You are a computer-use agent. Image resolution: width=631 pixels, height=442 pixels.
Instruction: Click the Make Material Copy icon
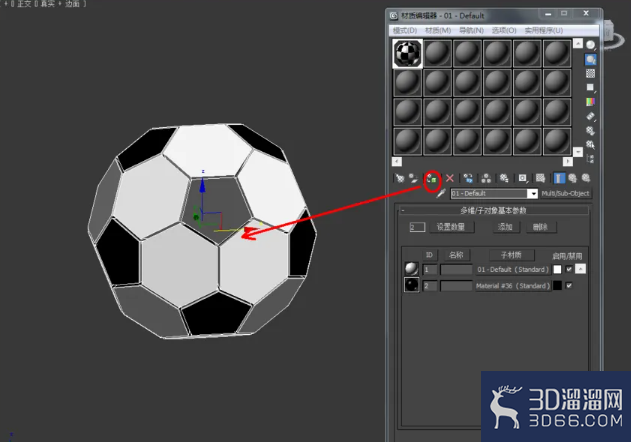468,178
